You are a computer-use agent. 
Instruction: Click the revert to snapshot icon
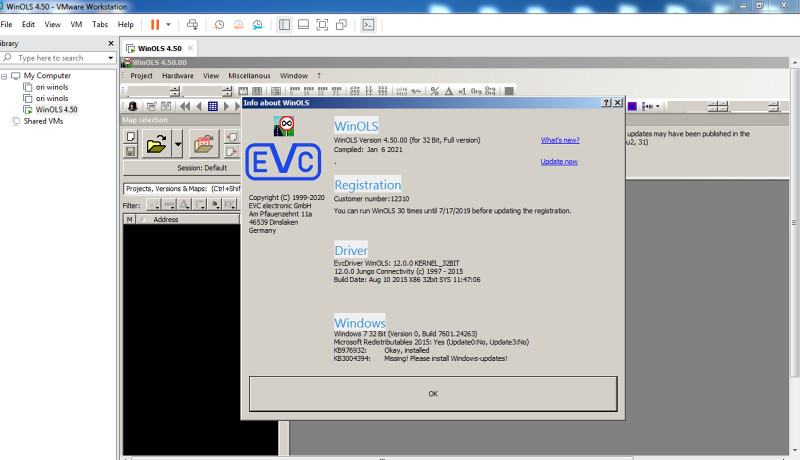click(x=238, y=24)
